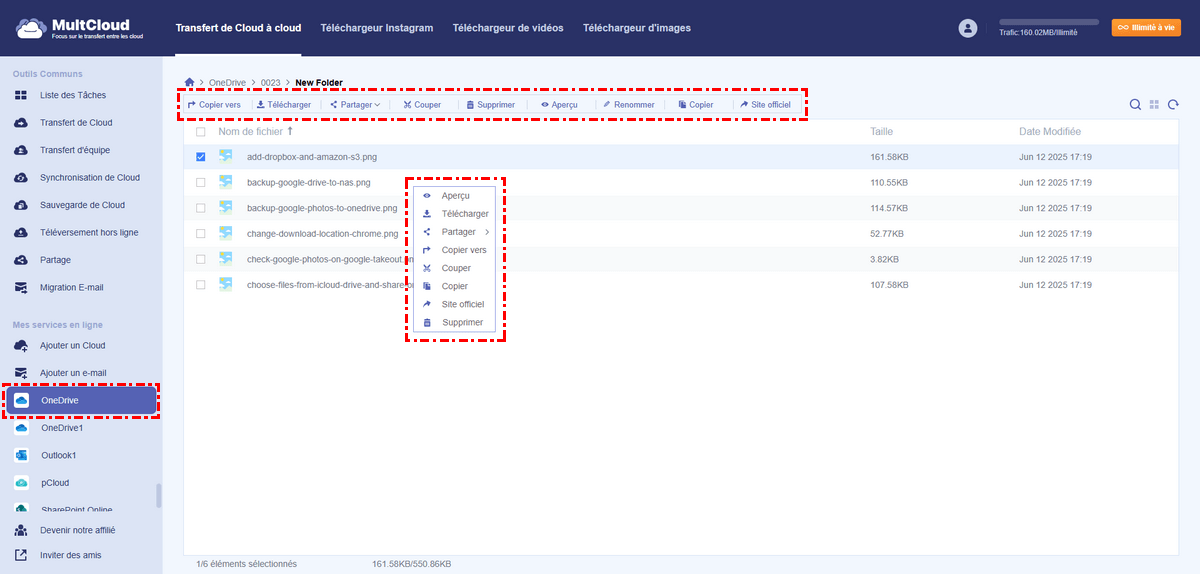Select file add-dropbox-and-amazon-s3.png name
The height and width of the screenshot is (574, 1200).
(x=312, y=157)
